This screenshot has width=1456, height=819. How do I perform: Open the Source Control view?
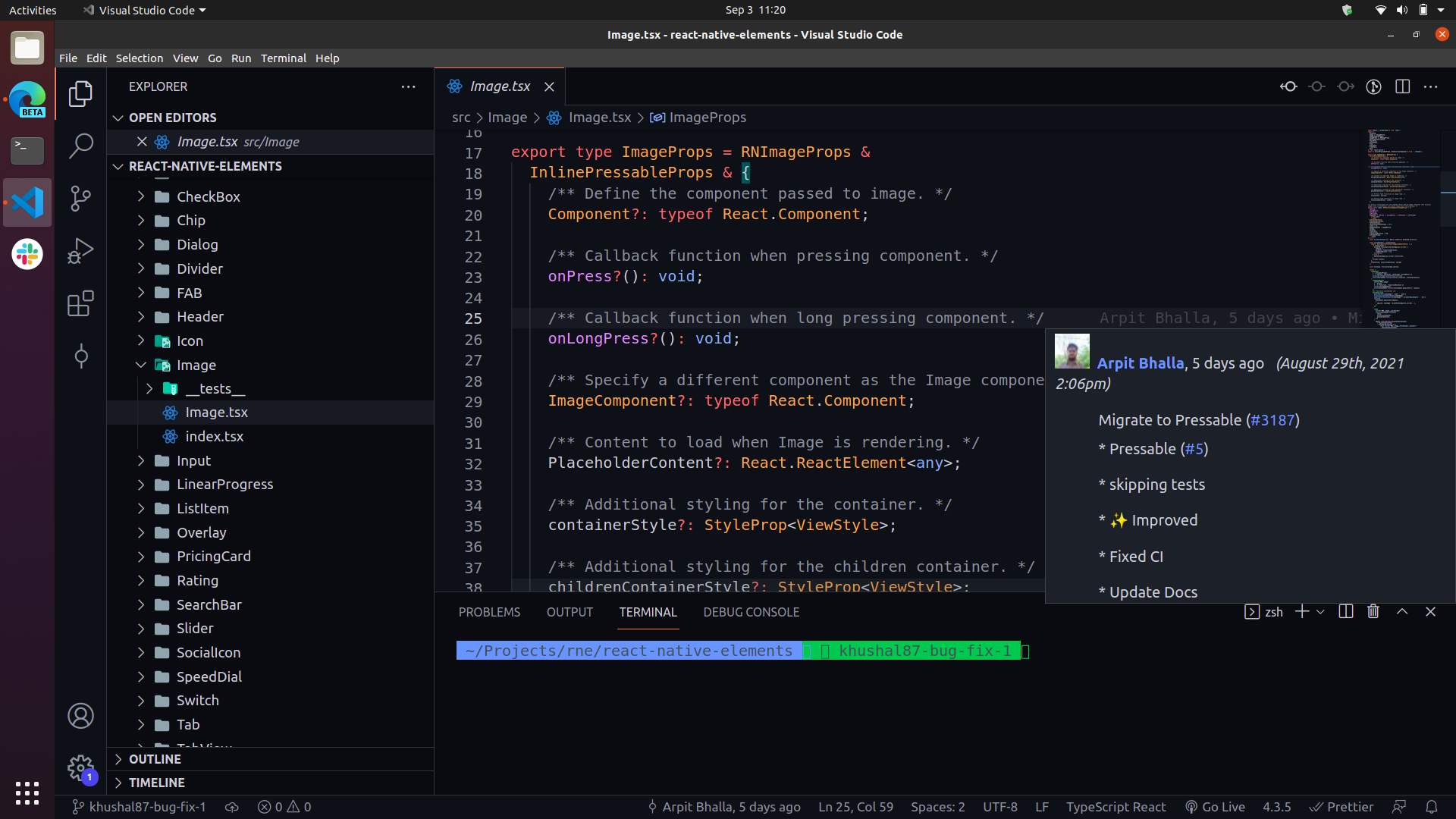pyautogui.click(x=80, y=199)
